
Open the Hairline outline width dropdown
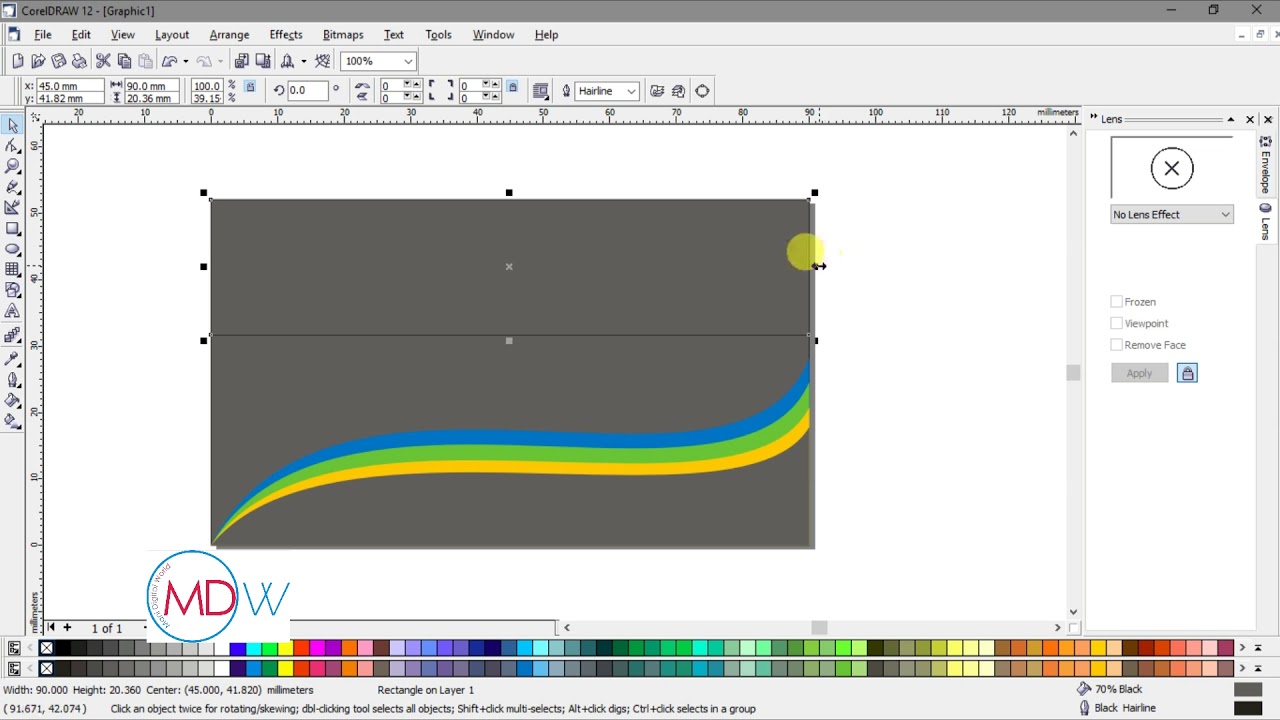tap(632, 91)
